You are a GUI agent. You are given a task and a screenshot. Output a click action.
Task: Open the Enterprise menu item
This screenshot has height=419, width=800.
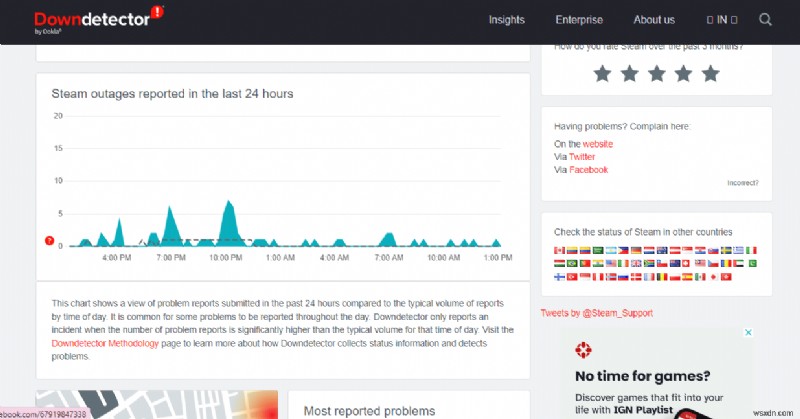click(x=579, y=20)
